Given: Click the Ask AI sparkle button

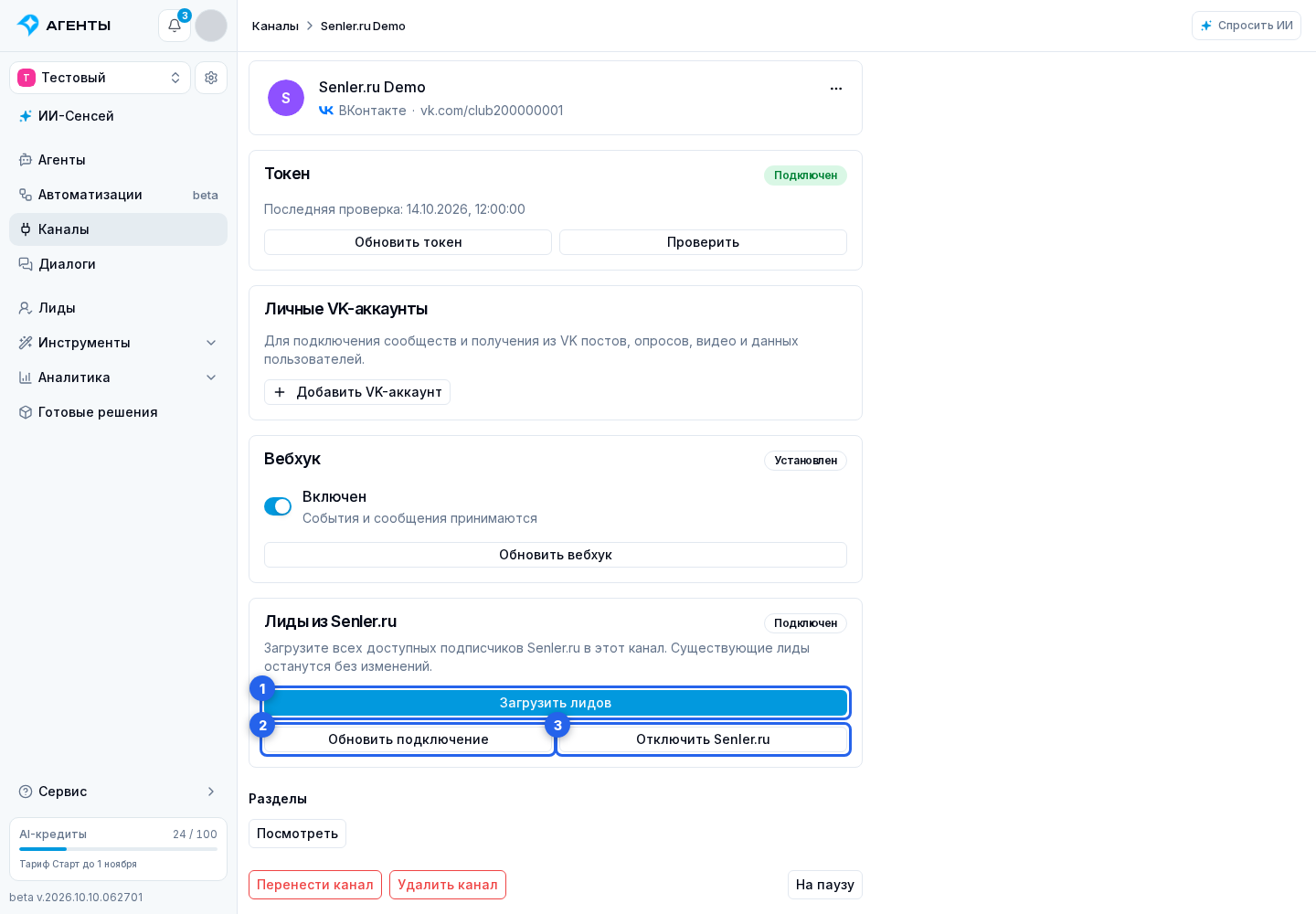Looking at the screenshot, I should 1247,26.
